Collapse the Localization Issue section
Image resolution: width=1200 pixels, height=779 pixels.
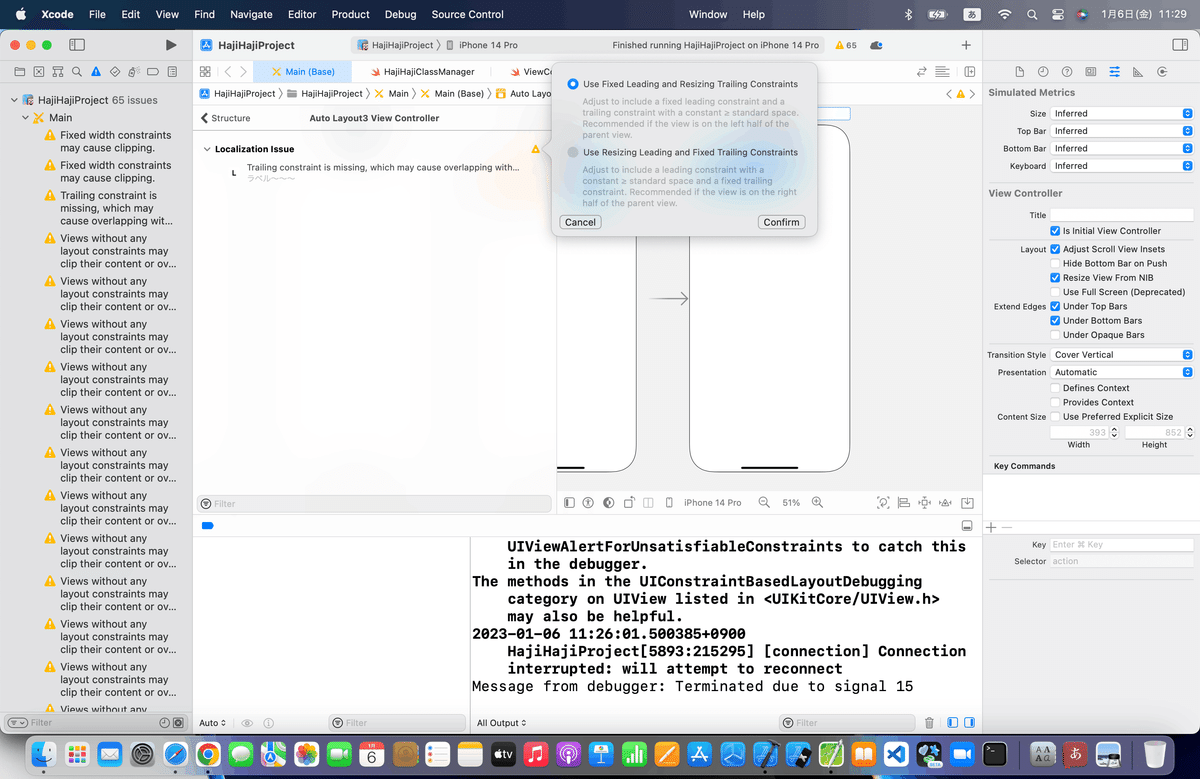point(205,149)
